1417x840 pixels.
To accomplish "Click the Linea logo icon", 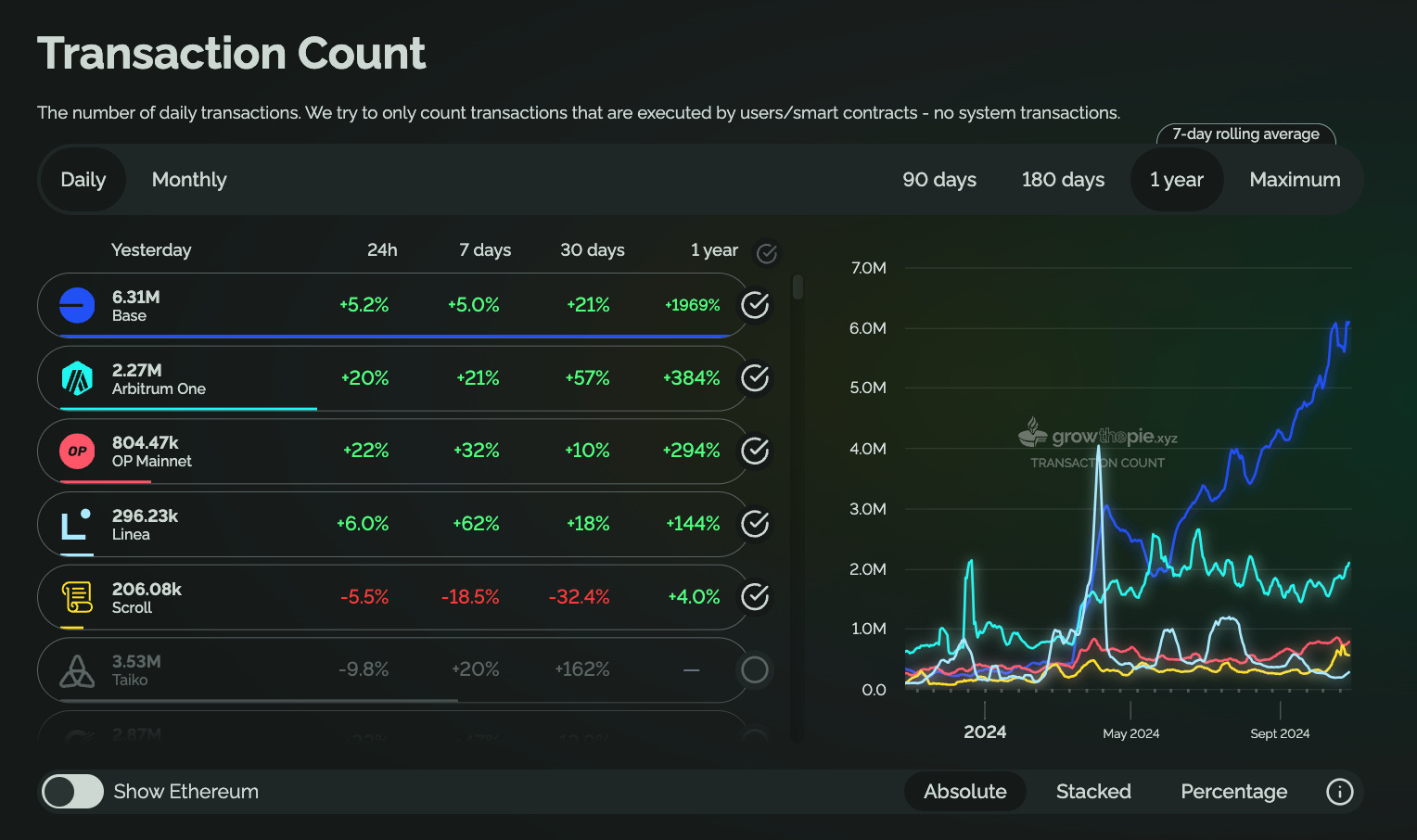I will click(x=75, y=524).
